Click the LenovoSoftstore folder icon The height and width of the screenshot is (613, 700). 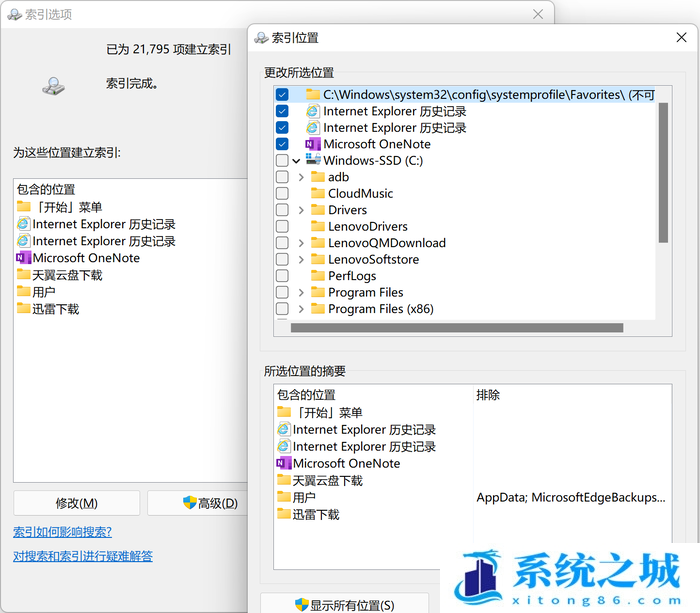318,259
